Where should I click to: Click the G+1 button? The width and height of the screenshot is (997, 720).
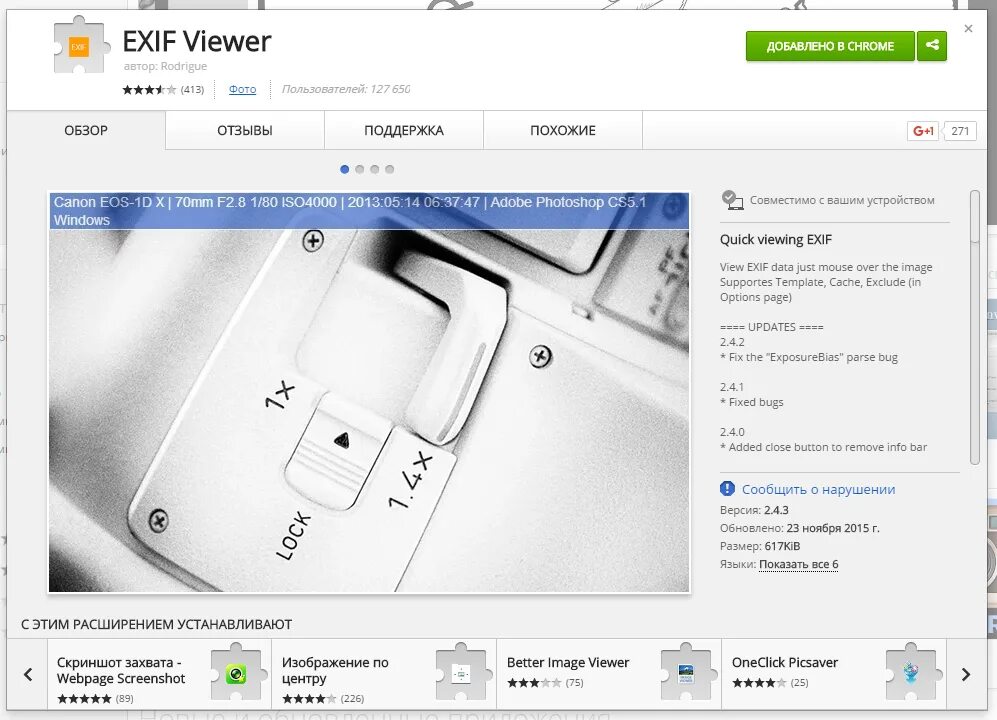click(923, 131)
